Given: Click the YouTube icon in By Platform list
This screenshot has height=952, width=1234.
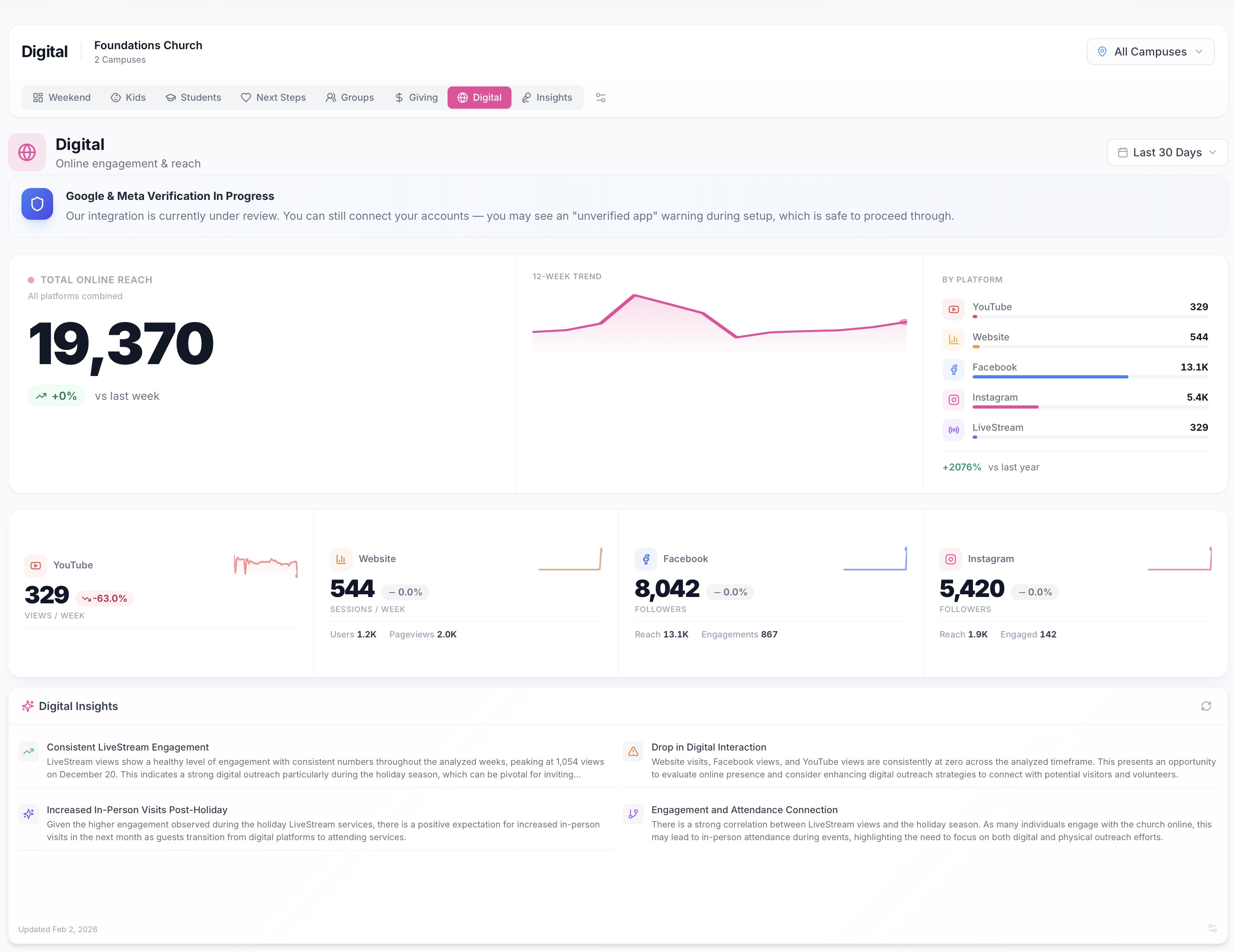Looking at the screenshot, I should (x=953, y=309).
